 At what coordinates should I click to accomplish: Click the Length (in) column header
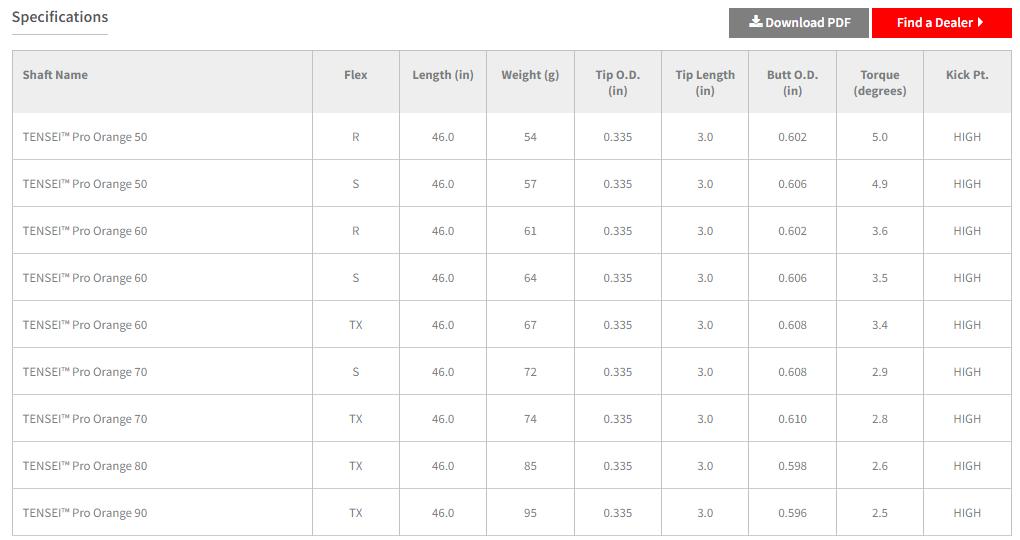point(443,75)
